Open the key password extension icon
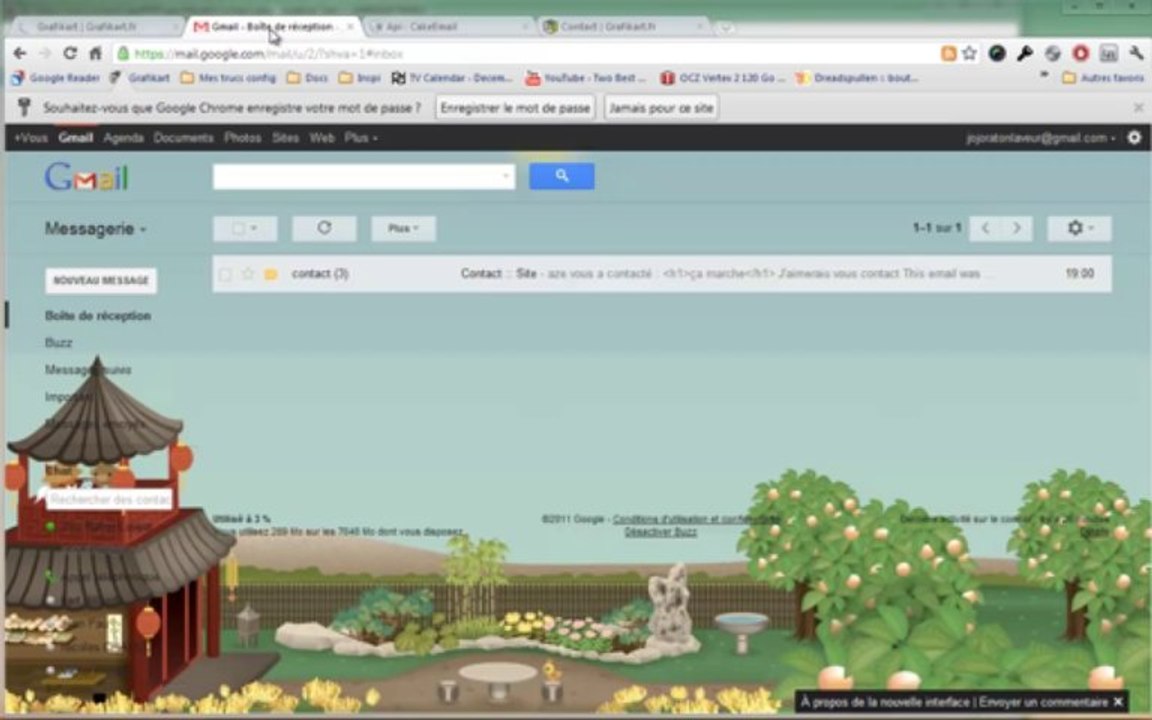This screenshot has width=1152, height=720. pos(1025,53)
